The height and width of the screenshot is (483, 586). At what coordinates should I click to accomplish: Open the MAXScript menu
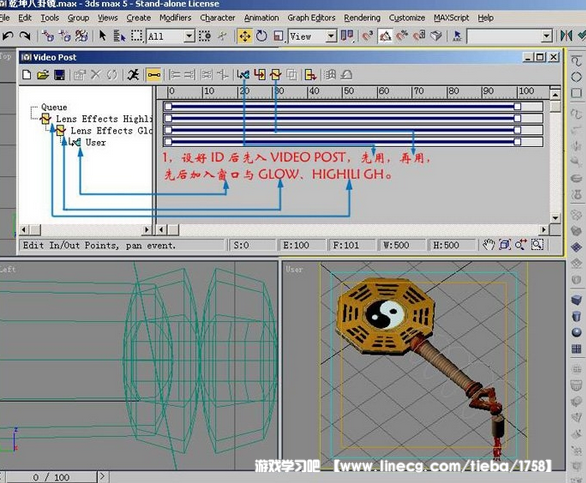click(451, 18)
